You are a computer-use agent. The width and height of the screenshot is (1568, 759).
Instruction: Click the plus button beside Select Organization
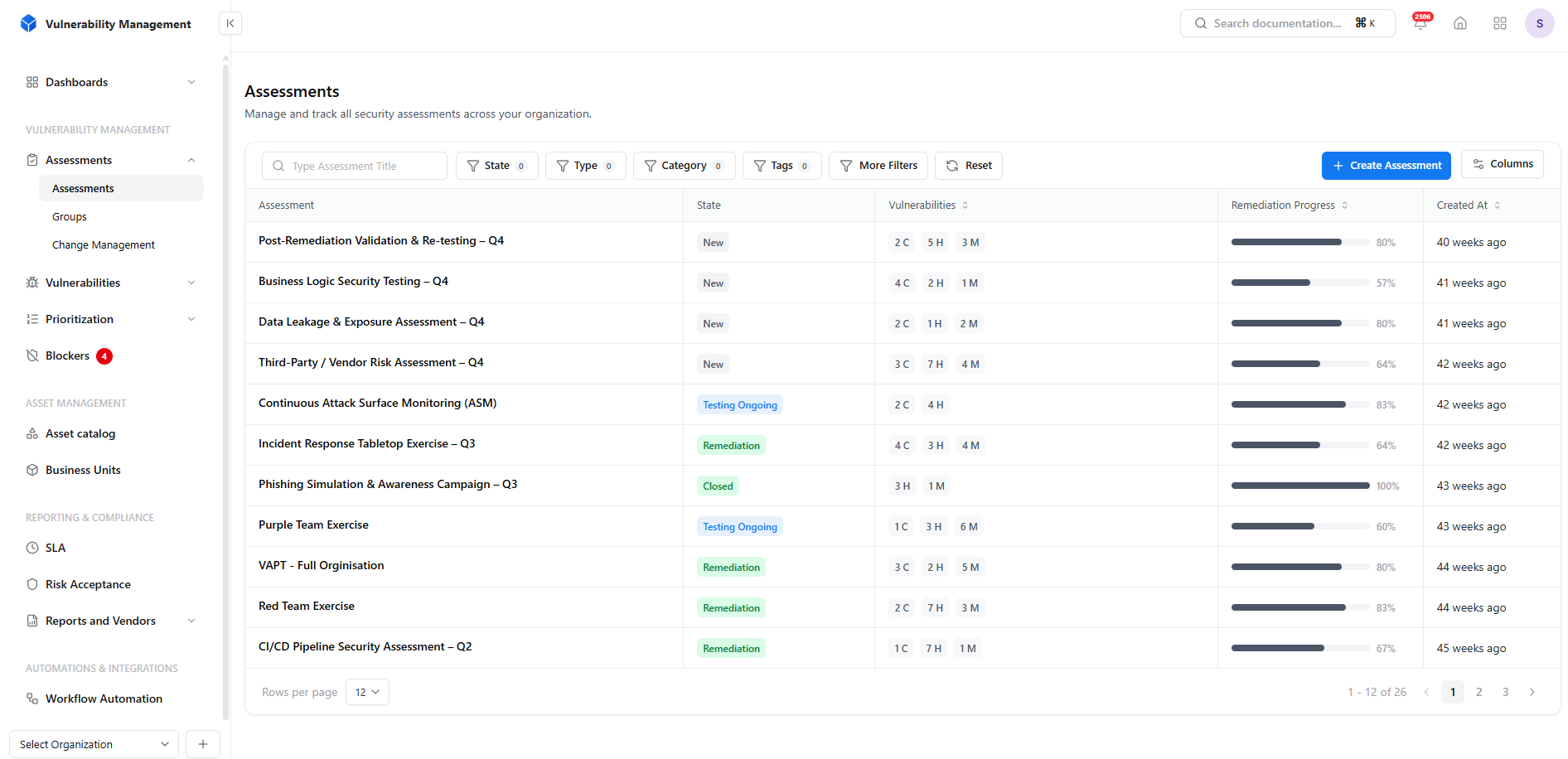pos(203,744)
